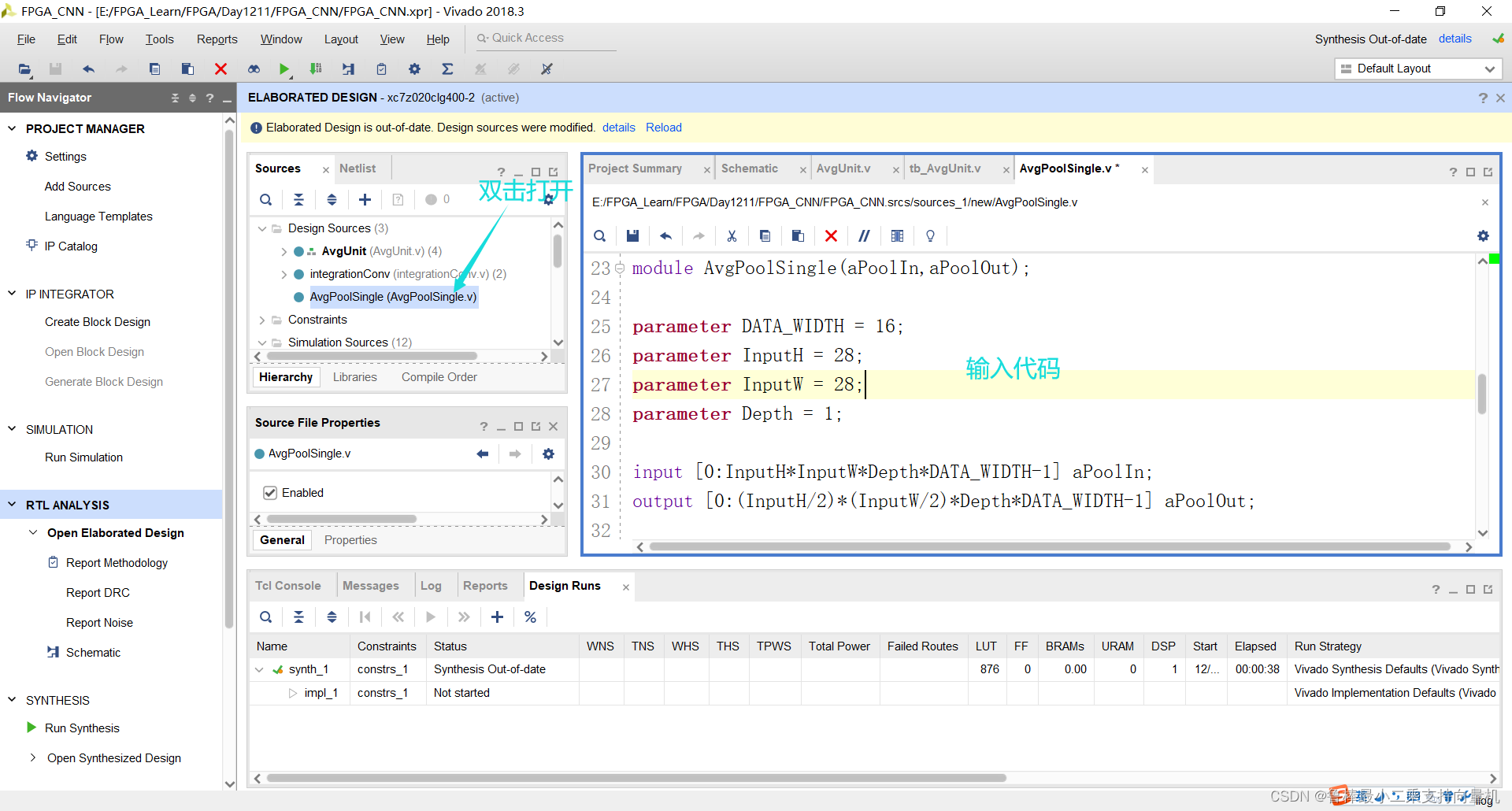
Task: Open the Tools menu
Action: [159, 39]
